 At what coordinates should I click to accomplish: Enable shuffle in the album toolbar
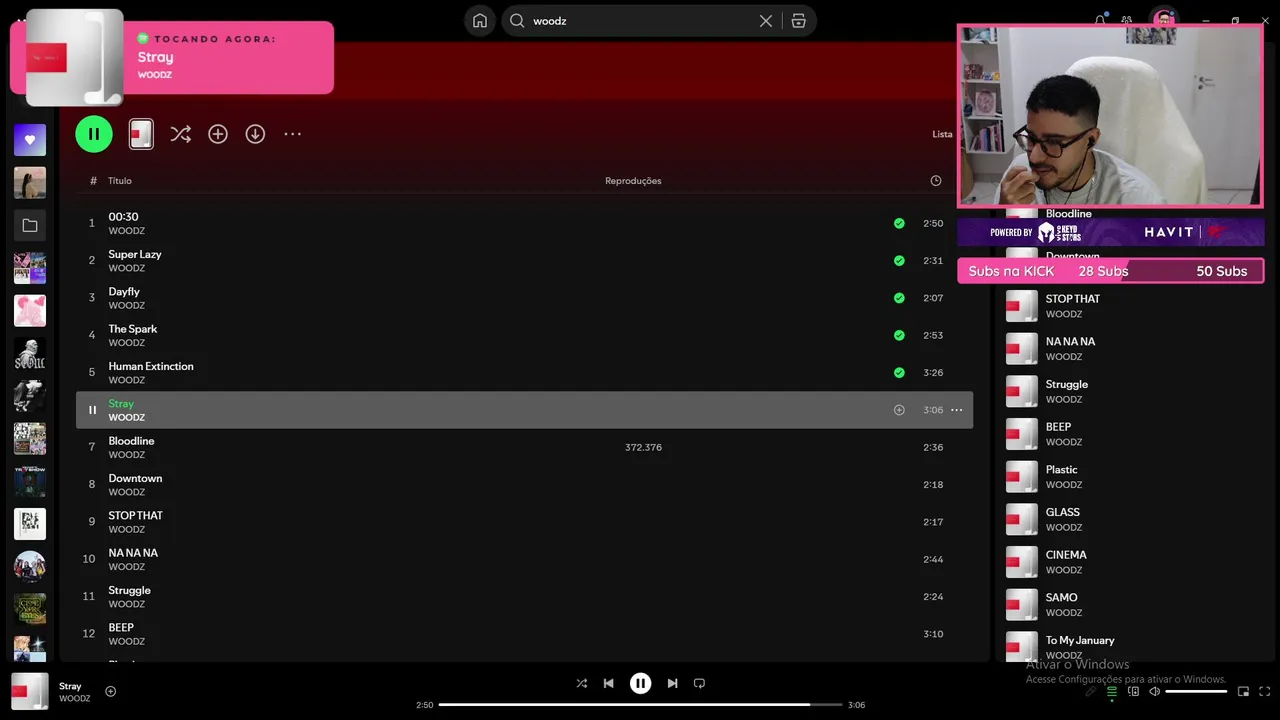(180, 134)
